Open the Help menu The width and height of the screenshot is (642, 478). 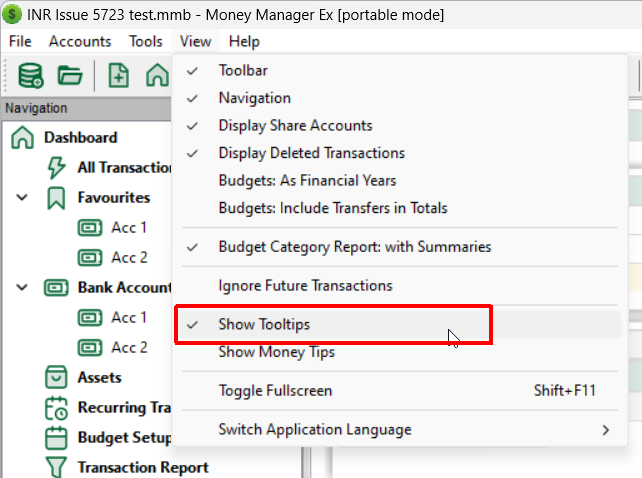click(244, 41)
